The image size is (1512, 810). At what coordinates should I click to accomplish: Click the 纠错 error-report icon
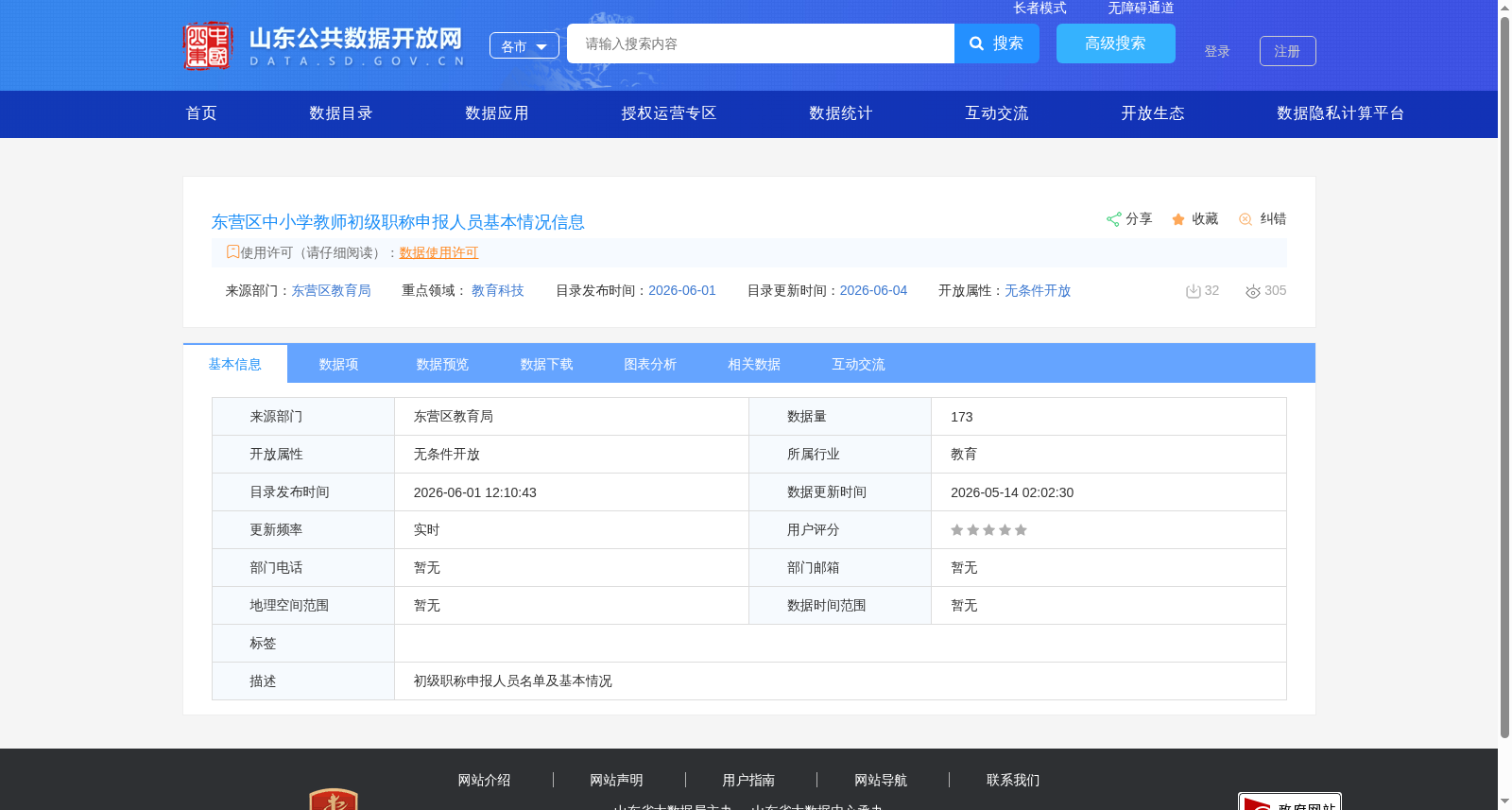(1246, 219)
